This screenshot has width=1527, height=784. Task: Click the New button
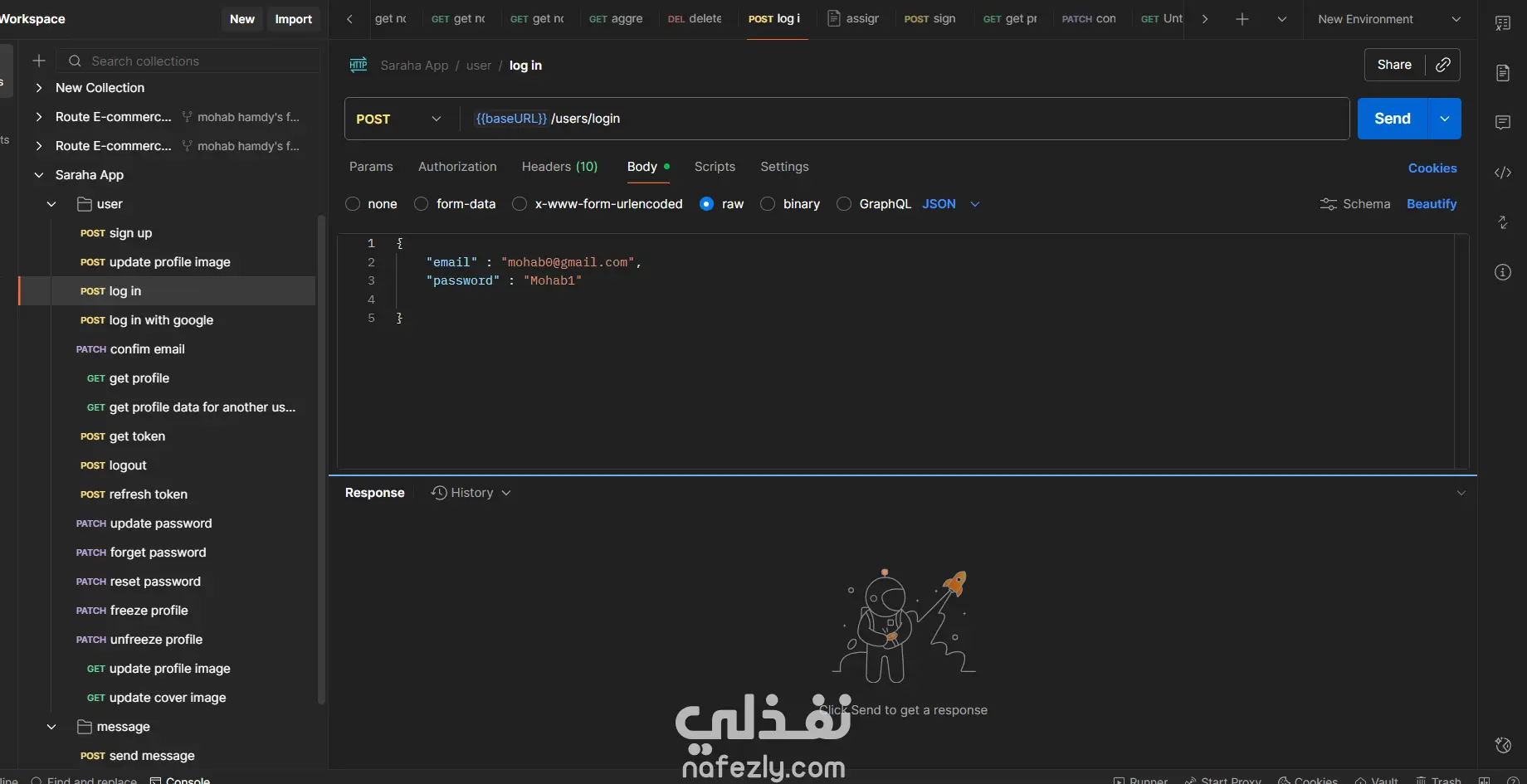[242, 19]
